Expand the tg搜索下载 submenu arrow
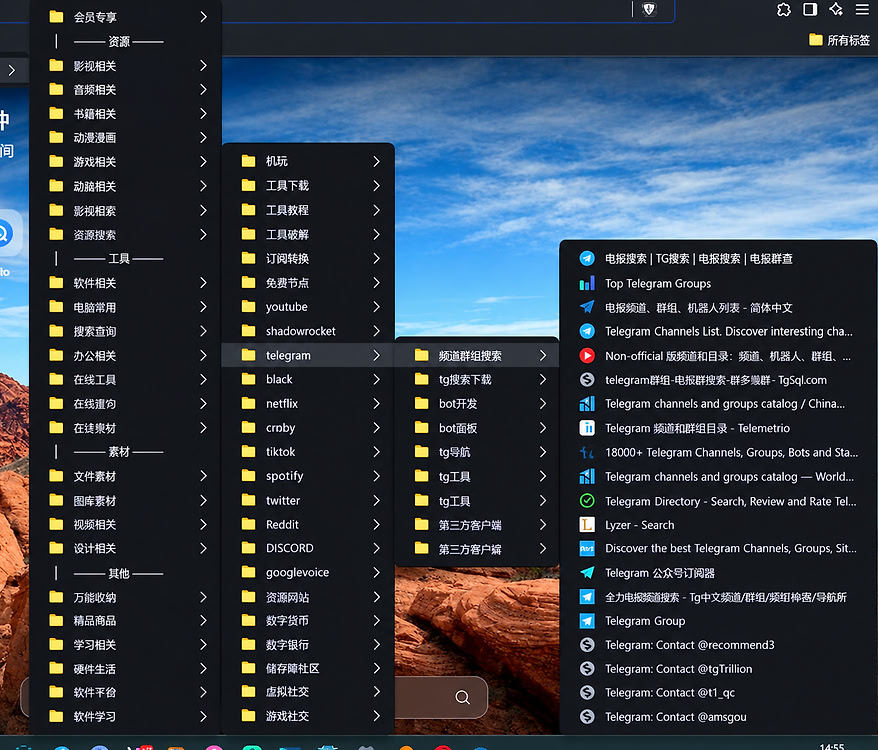The width and height of the screenshot is (878, 750). [x=543, y=380]
